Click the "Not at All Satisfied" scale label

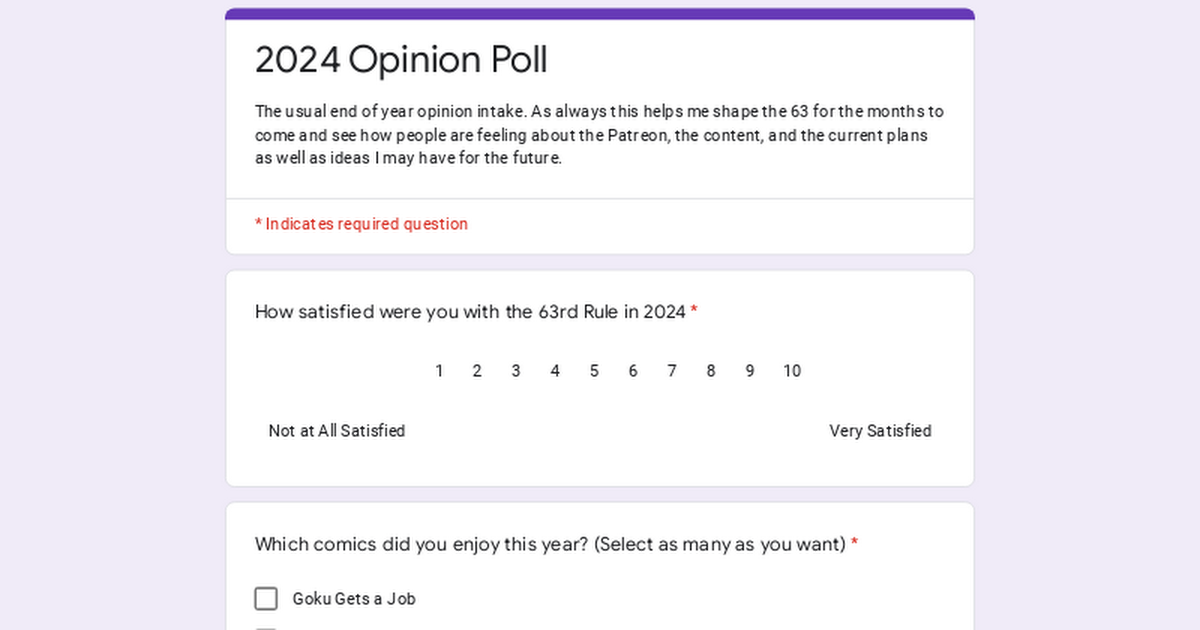pyautogui.click(x=337, y=431)
